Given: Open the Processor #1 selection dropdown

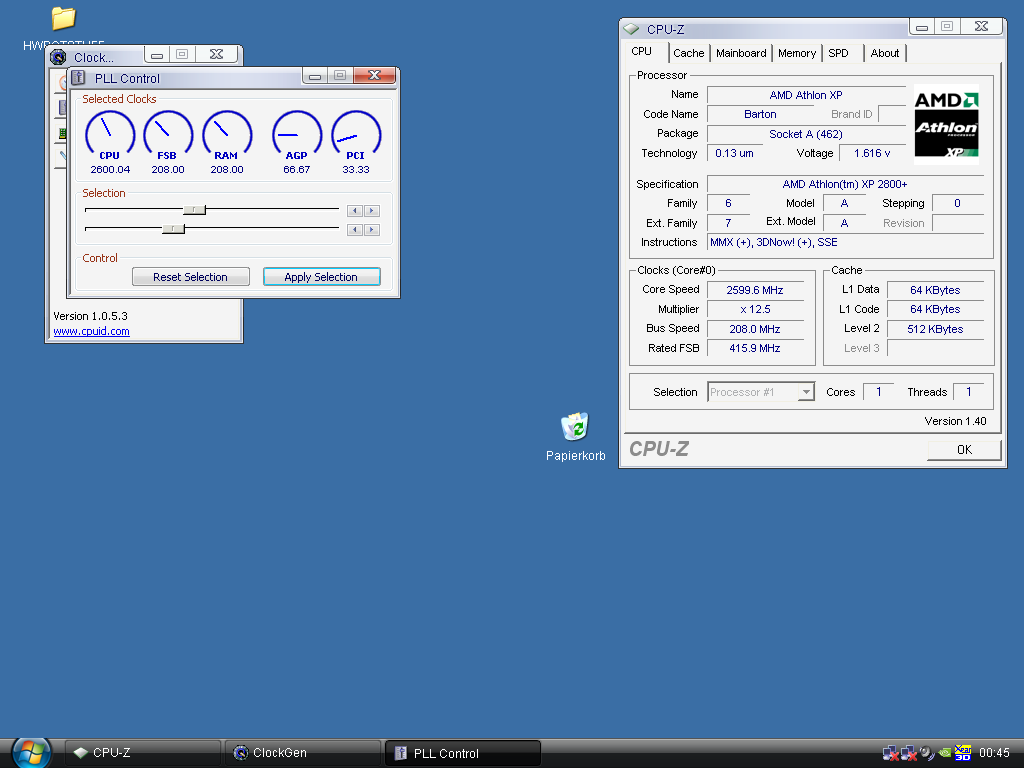Looking at the screenshot, I should pyautogui.click(x=761, y=392).
